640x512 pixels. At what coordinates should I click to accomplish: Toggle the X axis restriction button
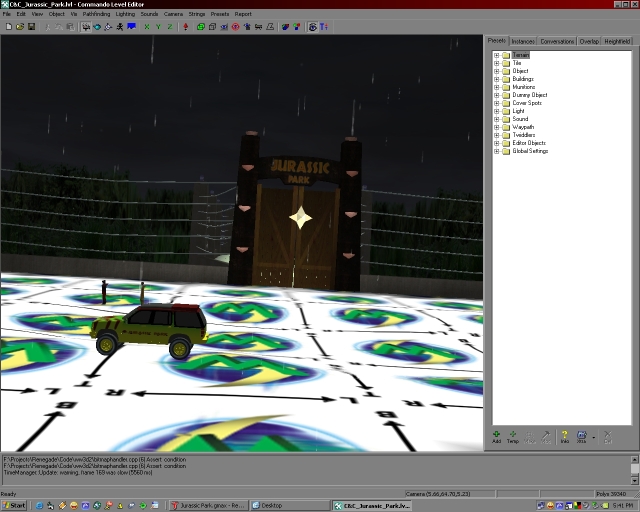pos(146,27)
